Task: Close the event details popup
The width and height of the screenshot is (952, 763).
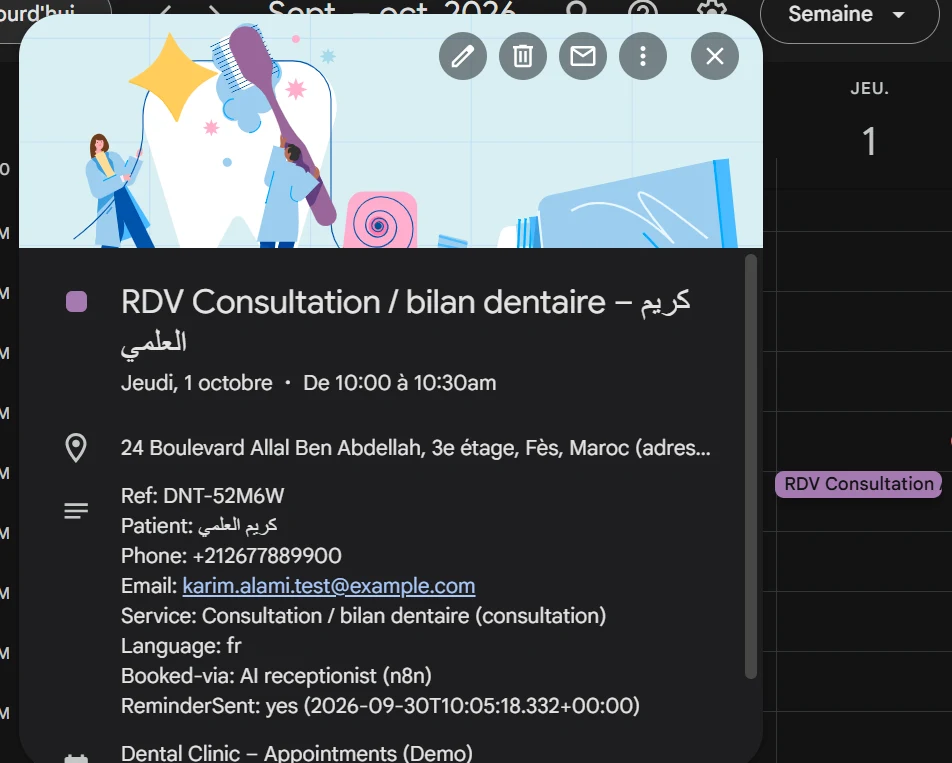Action: 715,56
